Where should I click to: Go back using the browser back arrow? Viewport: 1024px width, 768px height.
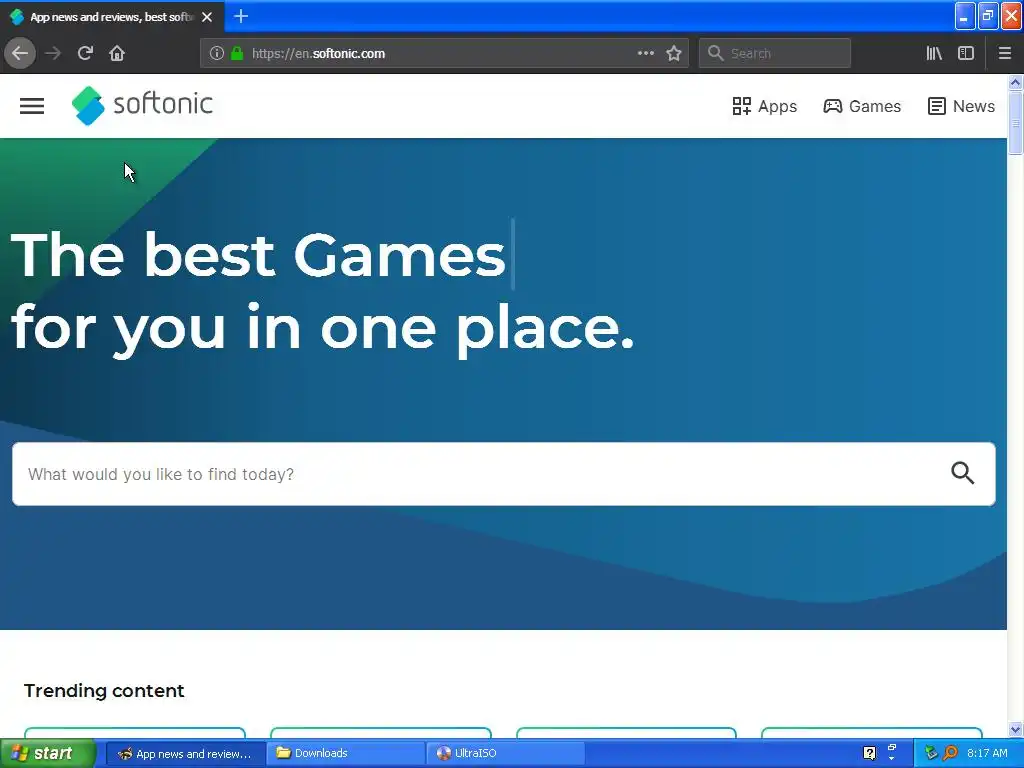coord(20,53)
